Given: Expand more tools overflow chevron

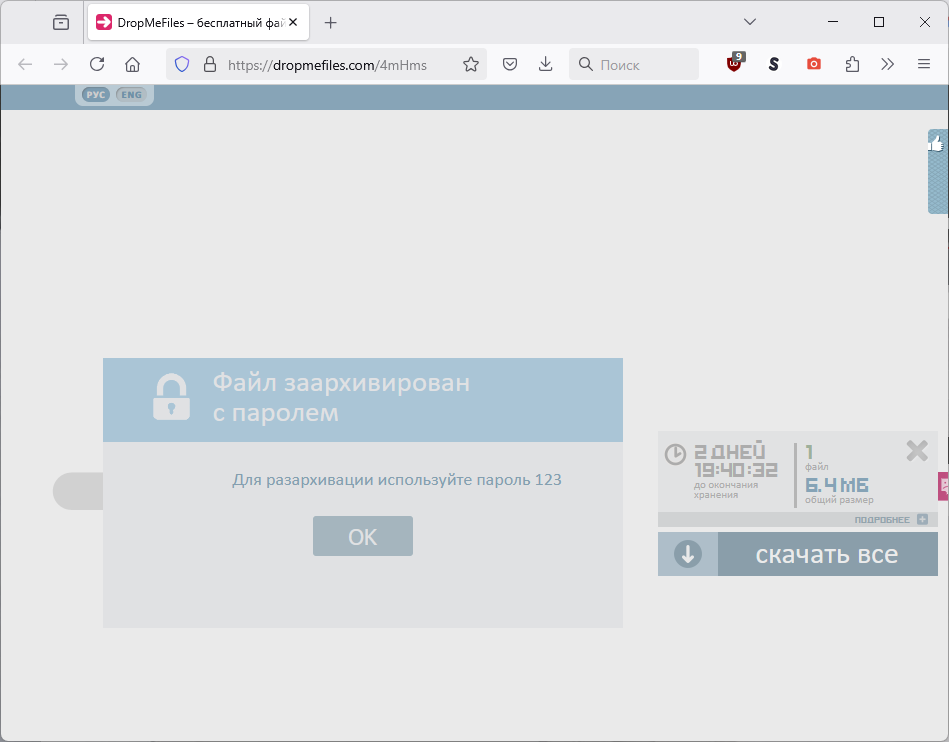Looking at the screenshot, I should click(x=887, y=64).
